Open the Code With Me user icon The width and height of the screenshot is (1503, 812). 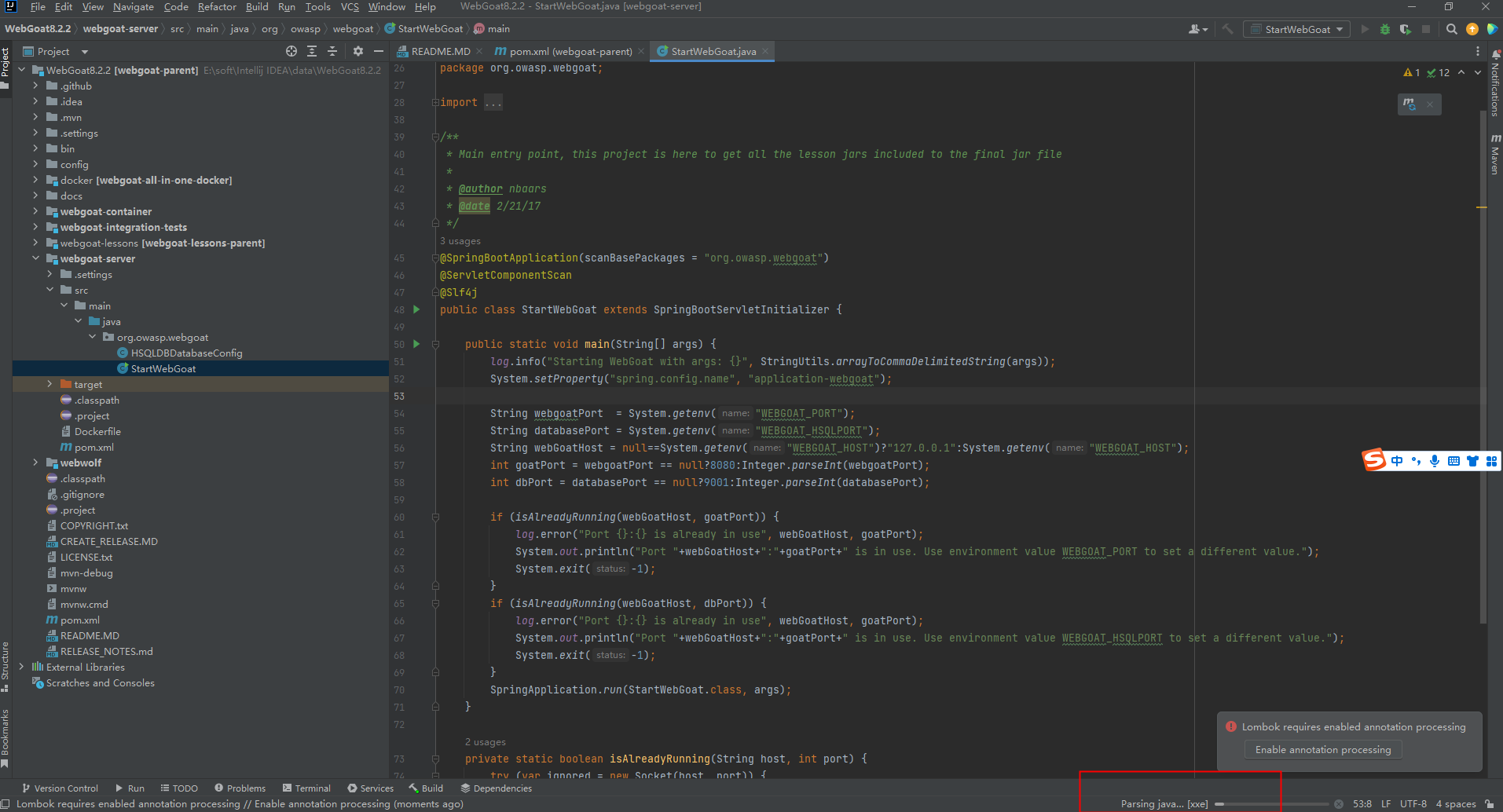[x=1198, y=29]
